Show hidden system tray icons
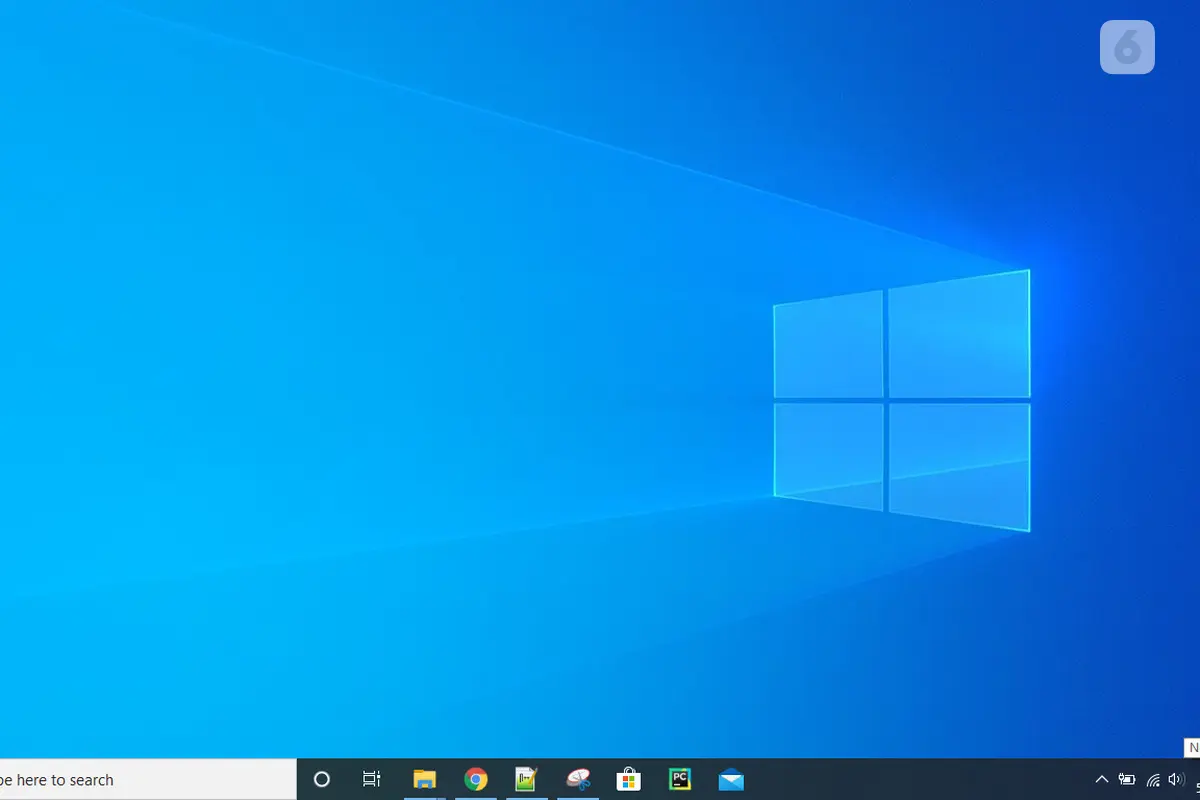The height and width of the screenshot is (800, 1200). [1102, 780]
